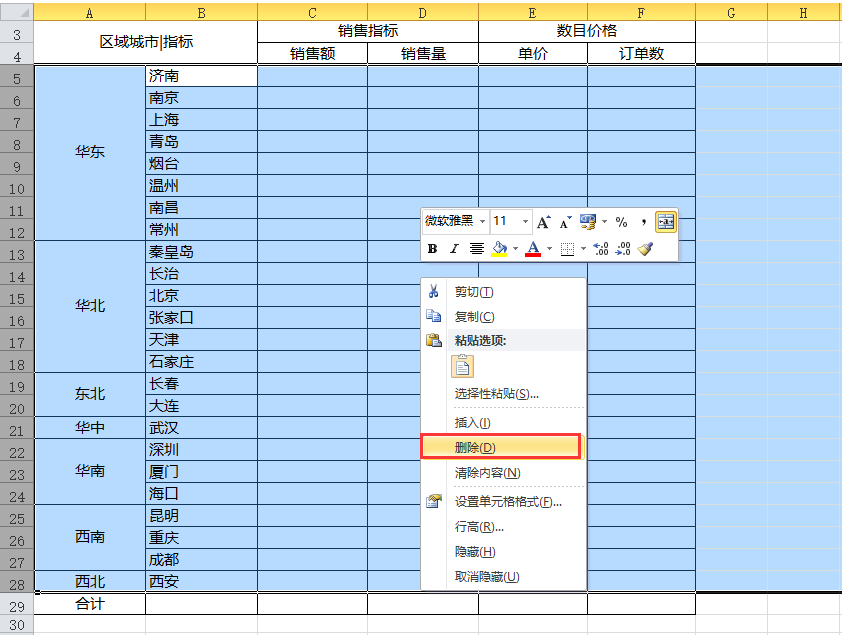Click the 成都 cell

tap(201, 560)
